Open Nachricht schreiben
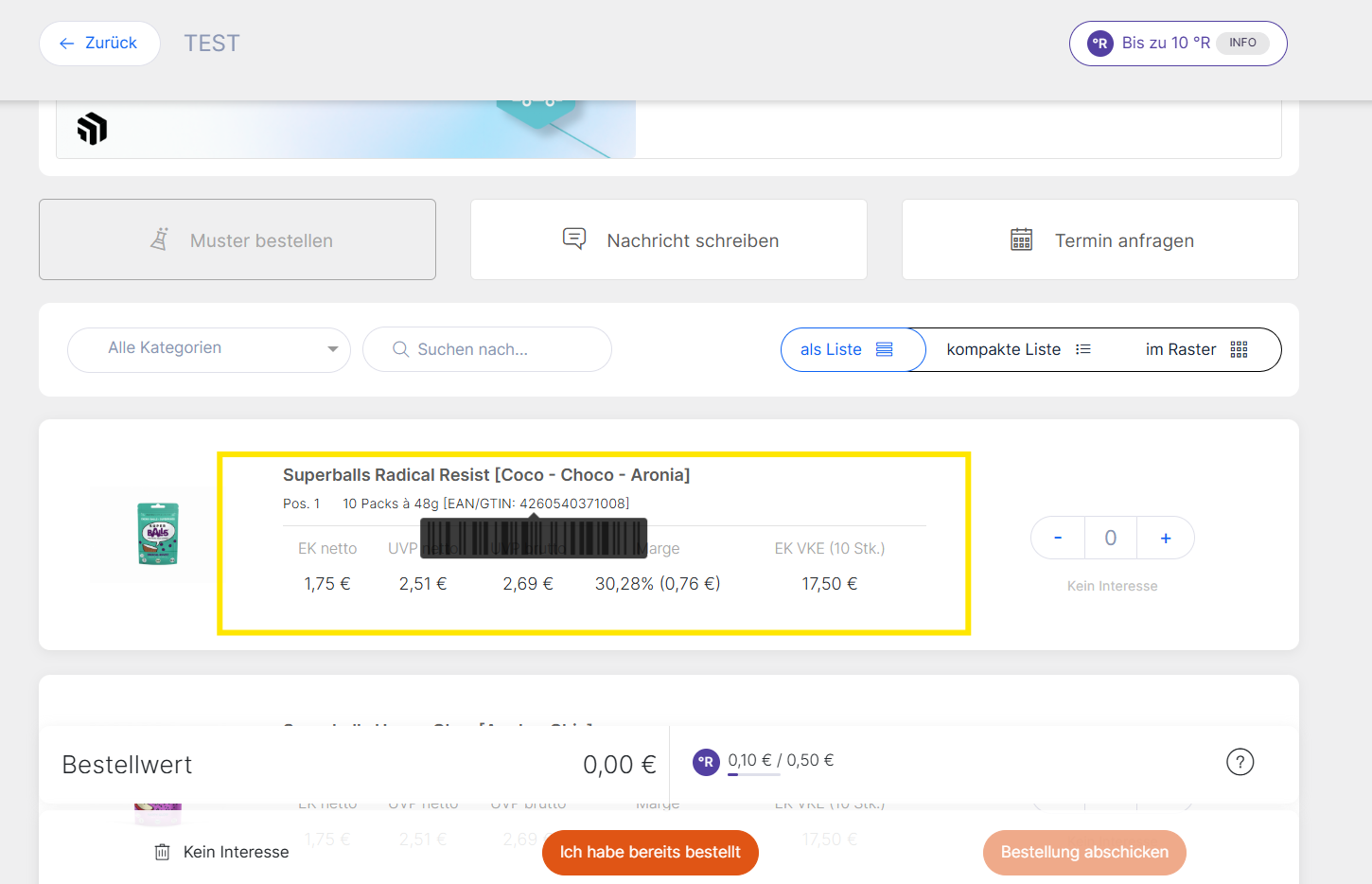 [x=669, y=239]
